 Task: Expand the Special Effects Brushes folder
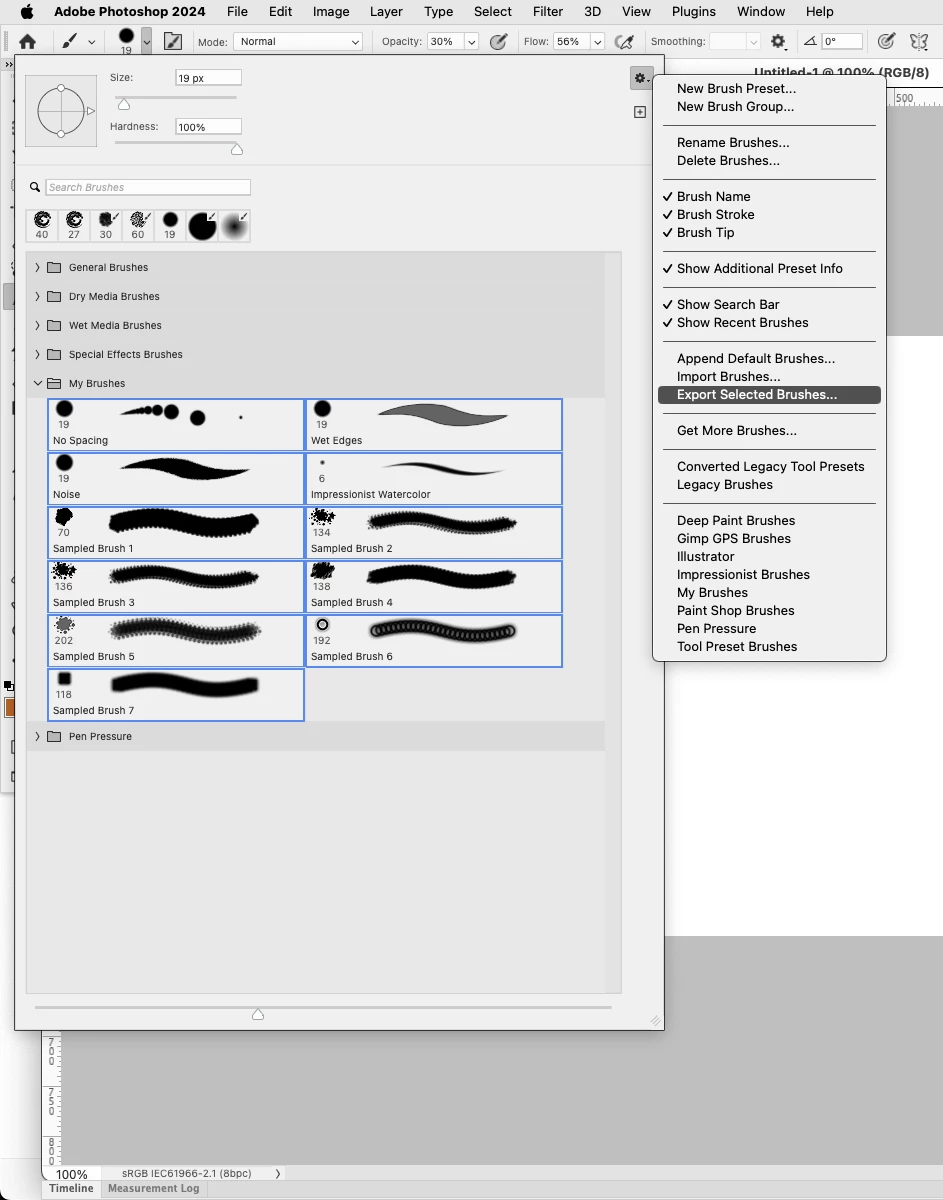click(x=38, y=355)
